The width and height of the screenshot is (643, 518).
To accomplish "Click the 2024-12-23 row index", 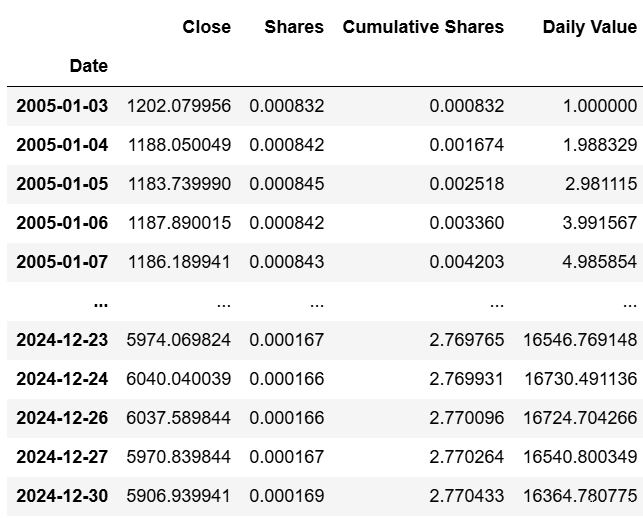I will 62,340.
